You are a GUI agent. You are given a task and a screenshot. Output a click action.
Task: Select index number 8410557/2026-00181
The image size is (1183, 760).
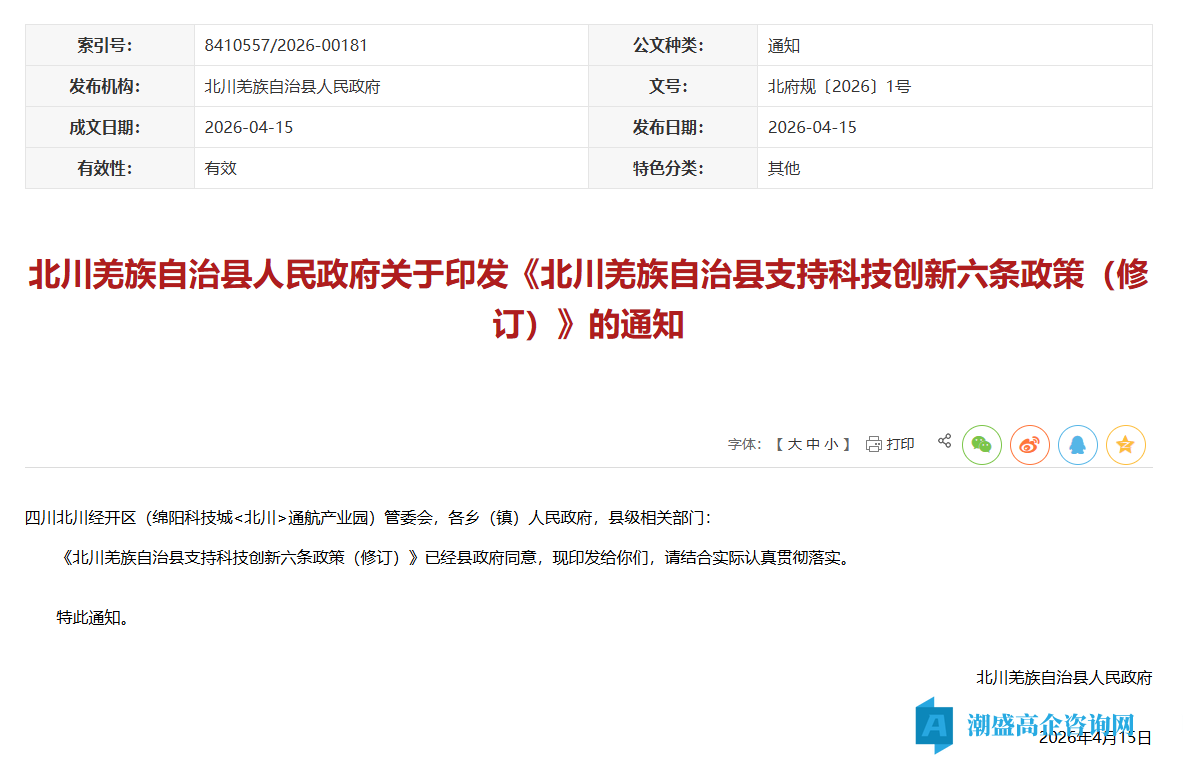click(x=285, y=45)
